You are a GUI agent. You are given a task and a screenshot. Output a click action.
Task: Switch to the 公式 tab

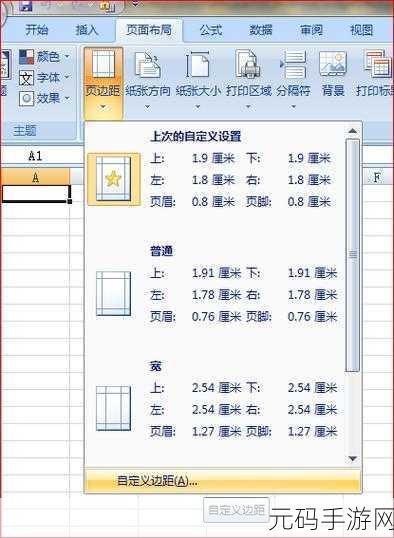[211, 31]
